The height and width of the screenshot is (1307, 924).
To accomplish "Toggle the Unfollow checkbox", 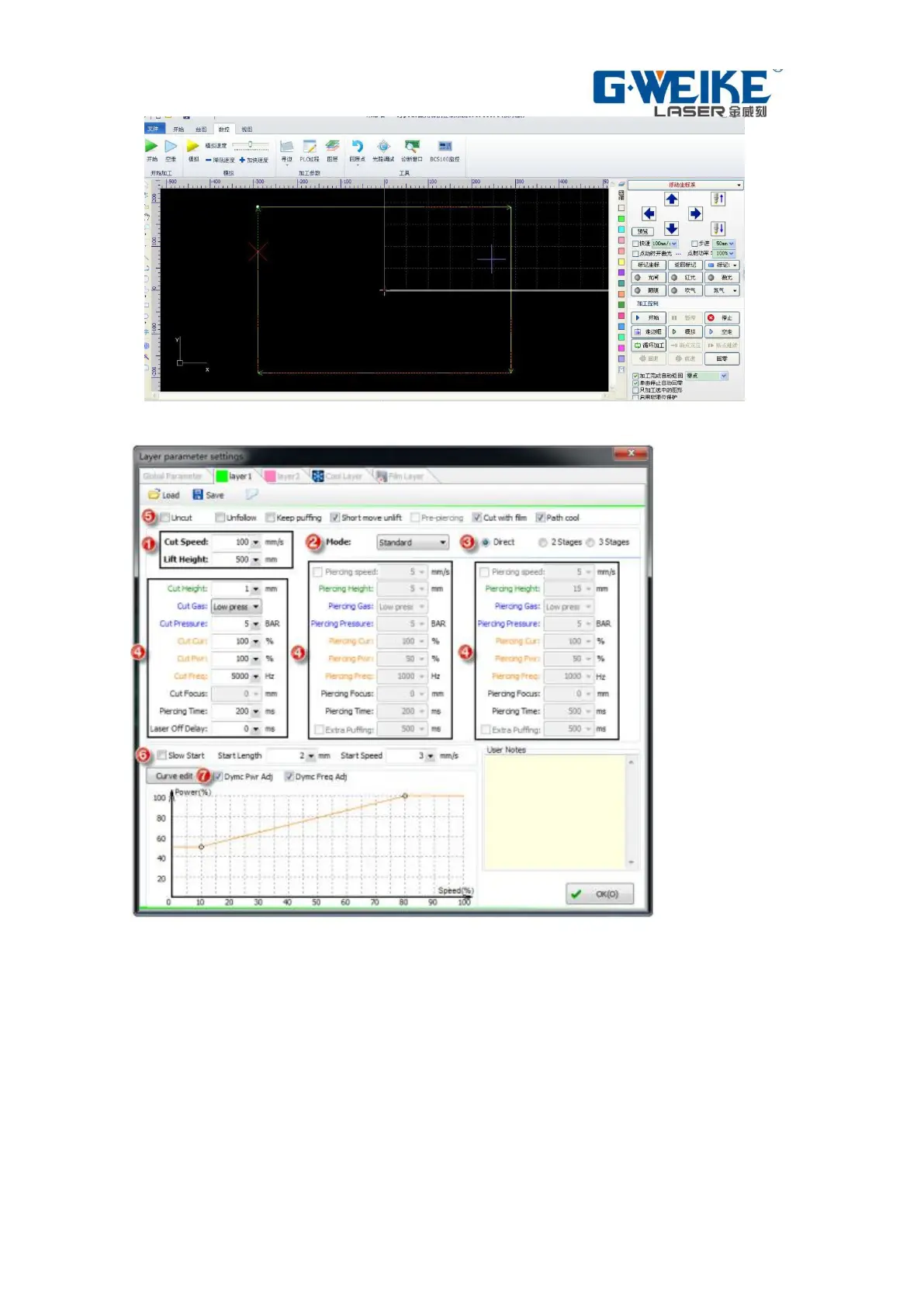I will click(x=220, y=517).
